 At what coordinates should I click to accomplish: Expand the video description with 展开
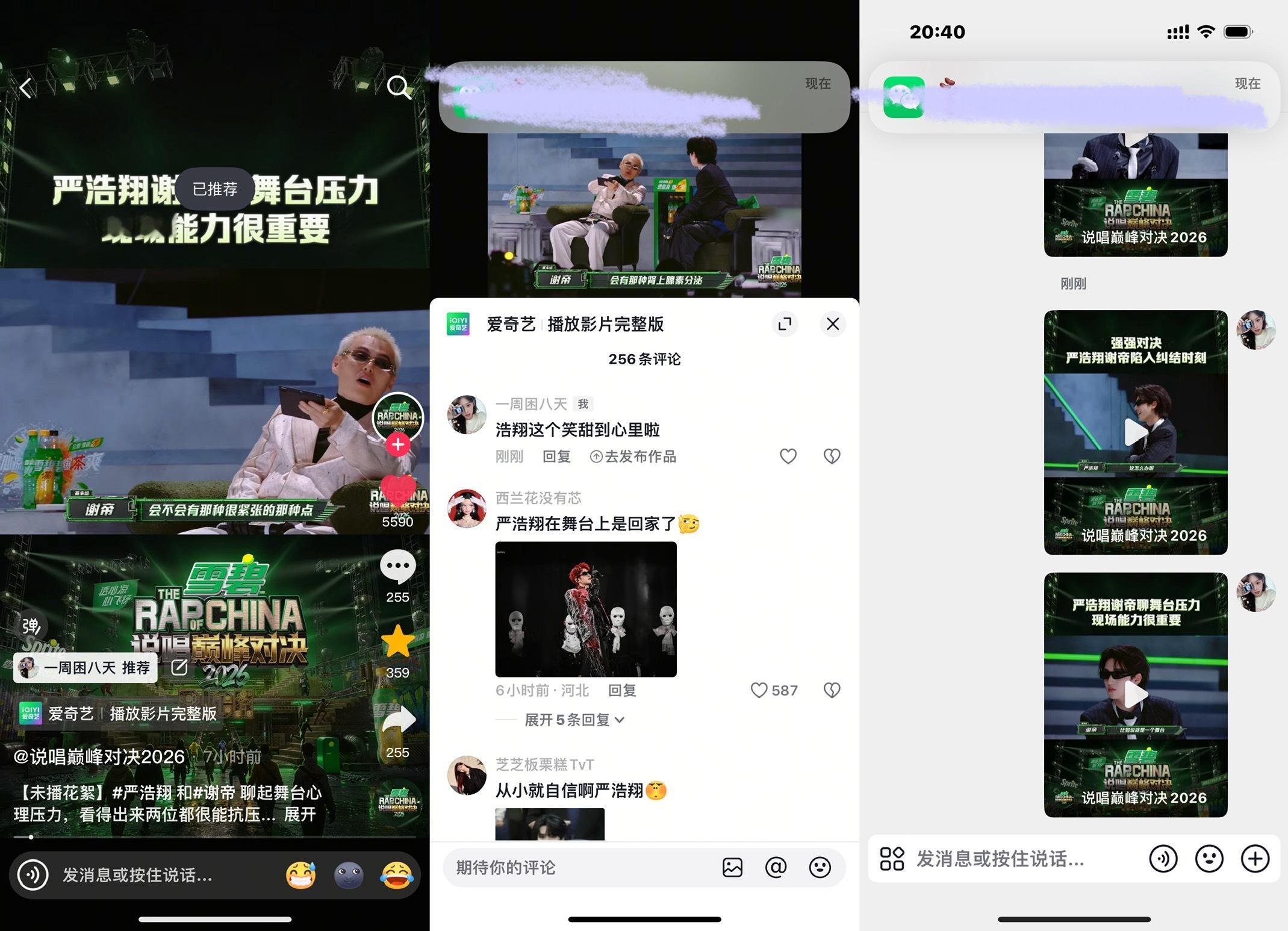point(300,815)
